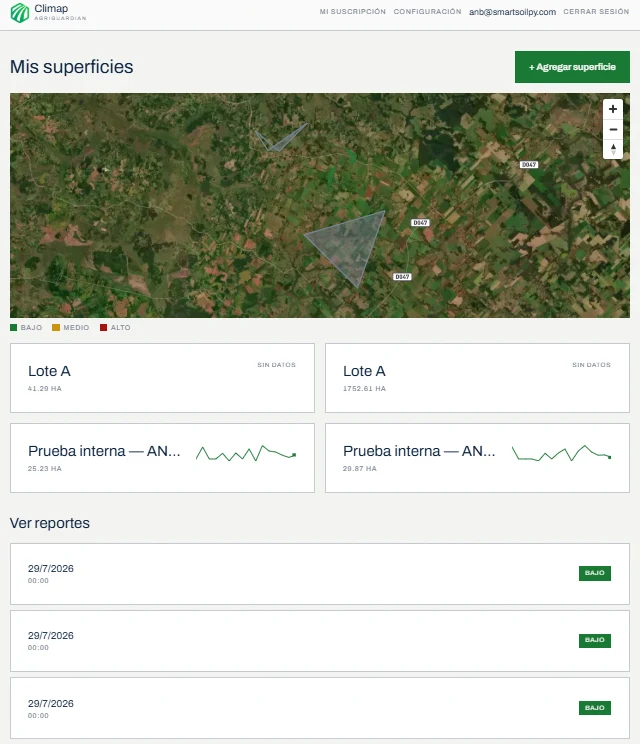
Task: Click the second 29/7/2026 report date
Action: coord(51,635)
